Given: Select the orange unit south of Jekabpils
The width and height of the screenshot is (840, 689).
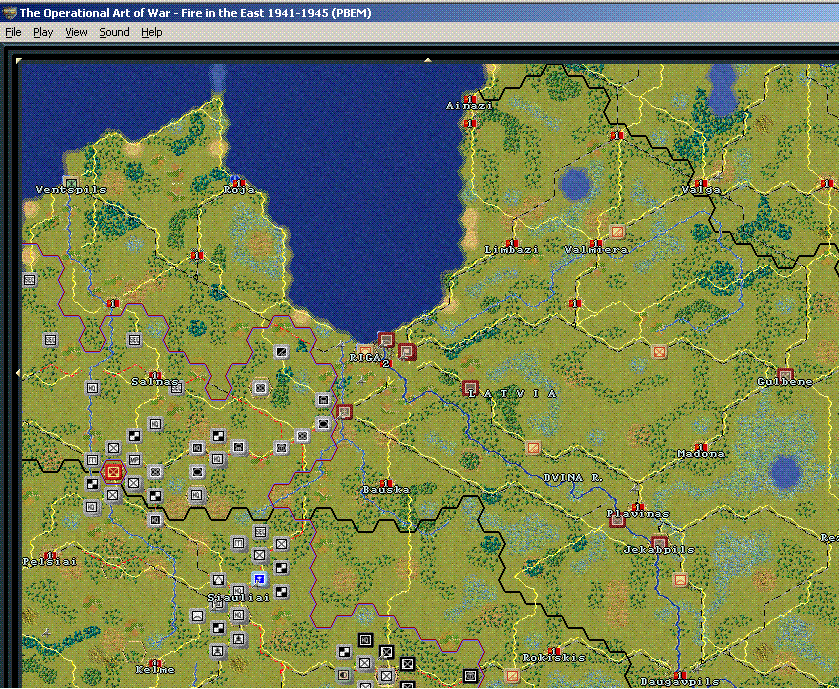Looking at the screenshot, I should (x=680, y=580).
